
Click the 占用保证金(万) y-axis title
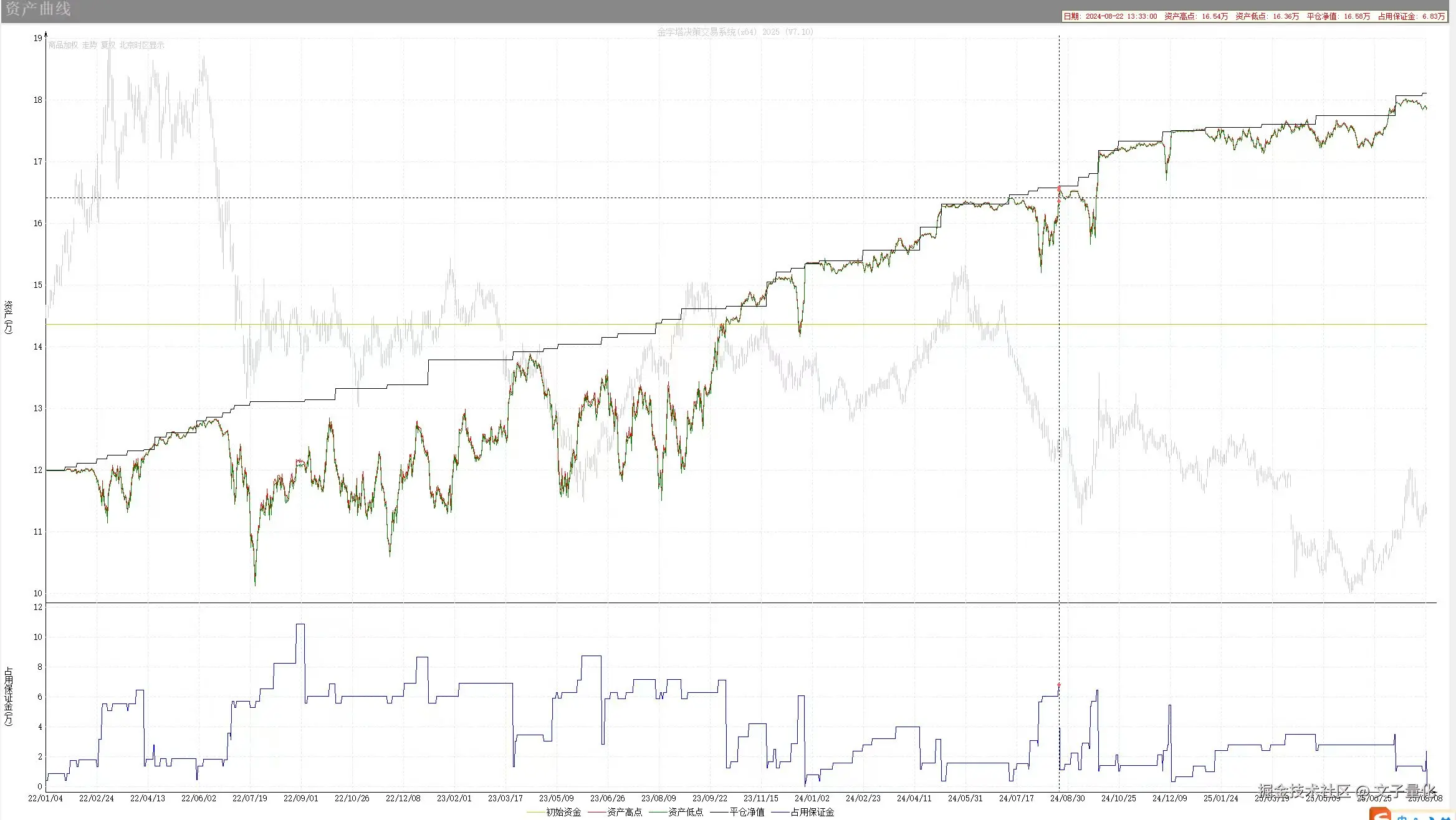(x=9, y=696)
